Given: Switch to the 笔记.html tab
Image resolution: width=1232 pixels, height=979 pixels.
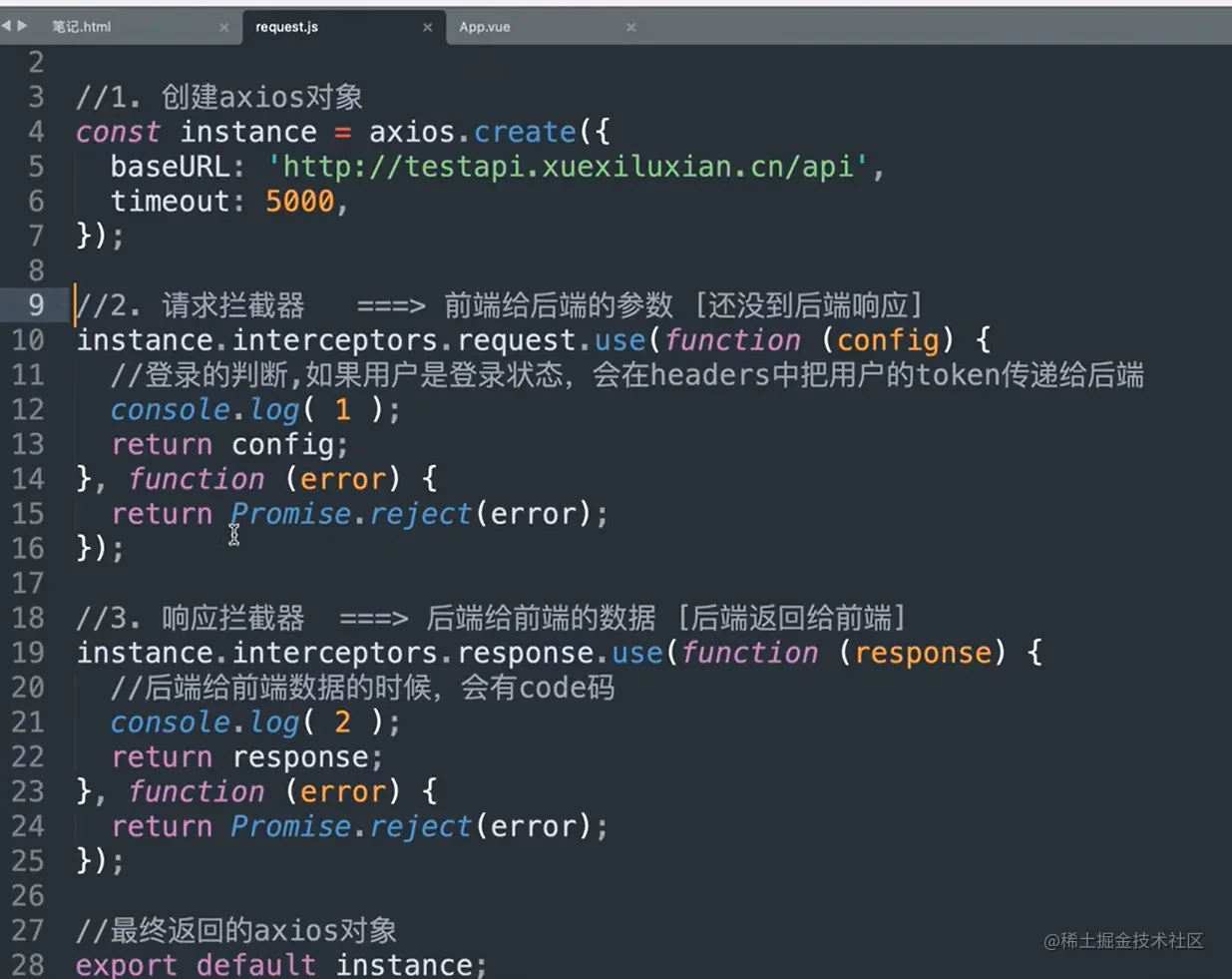Looking at the screenshot, I should tap(82, 27).
